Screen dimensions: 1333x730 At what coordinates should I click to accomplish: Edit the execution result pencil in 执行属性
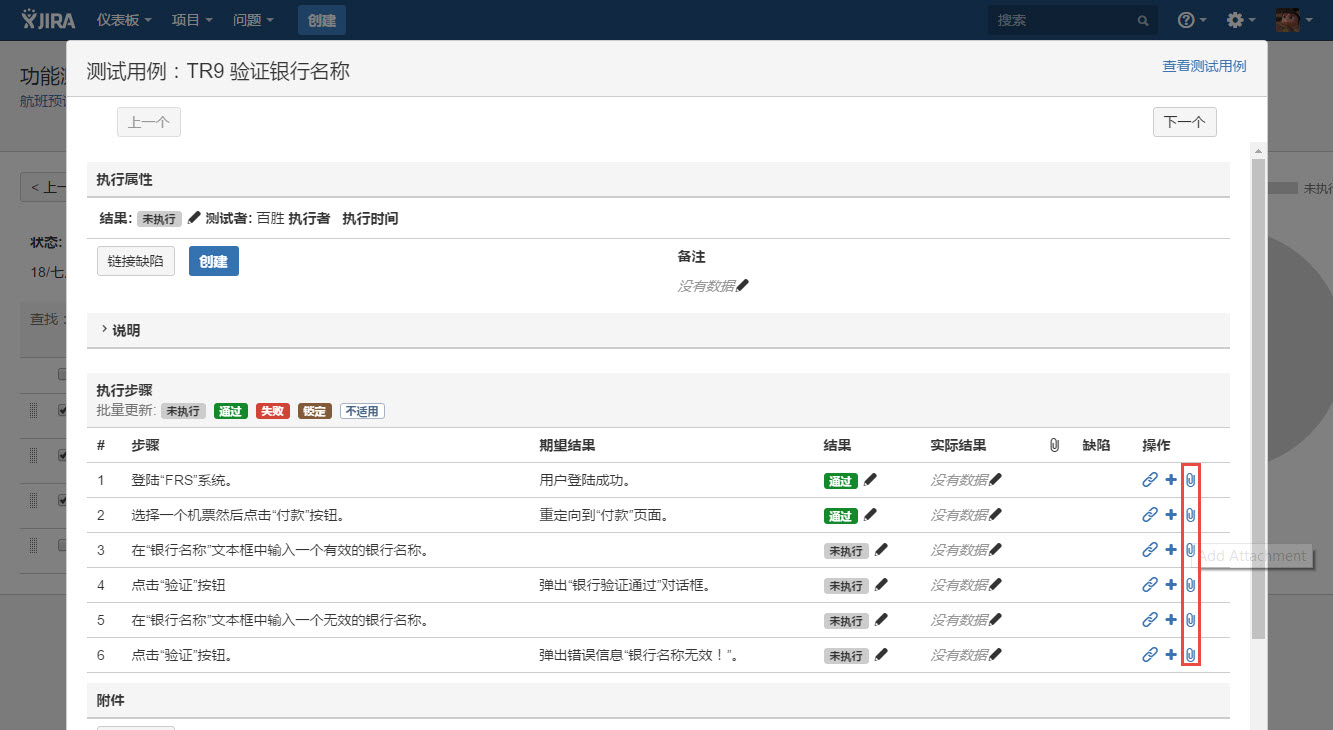194,218
